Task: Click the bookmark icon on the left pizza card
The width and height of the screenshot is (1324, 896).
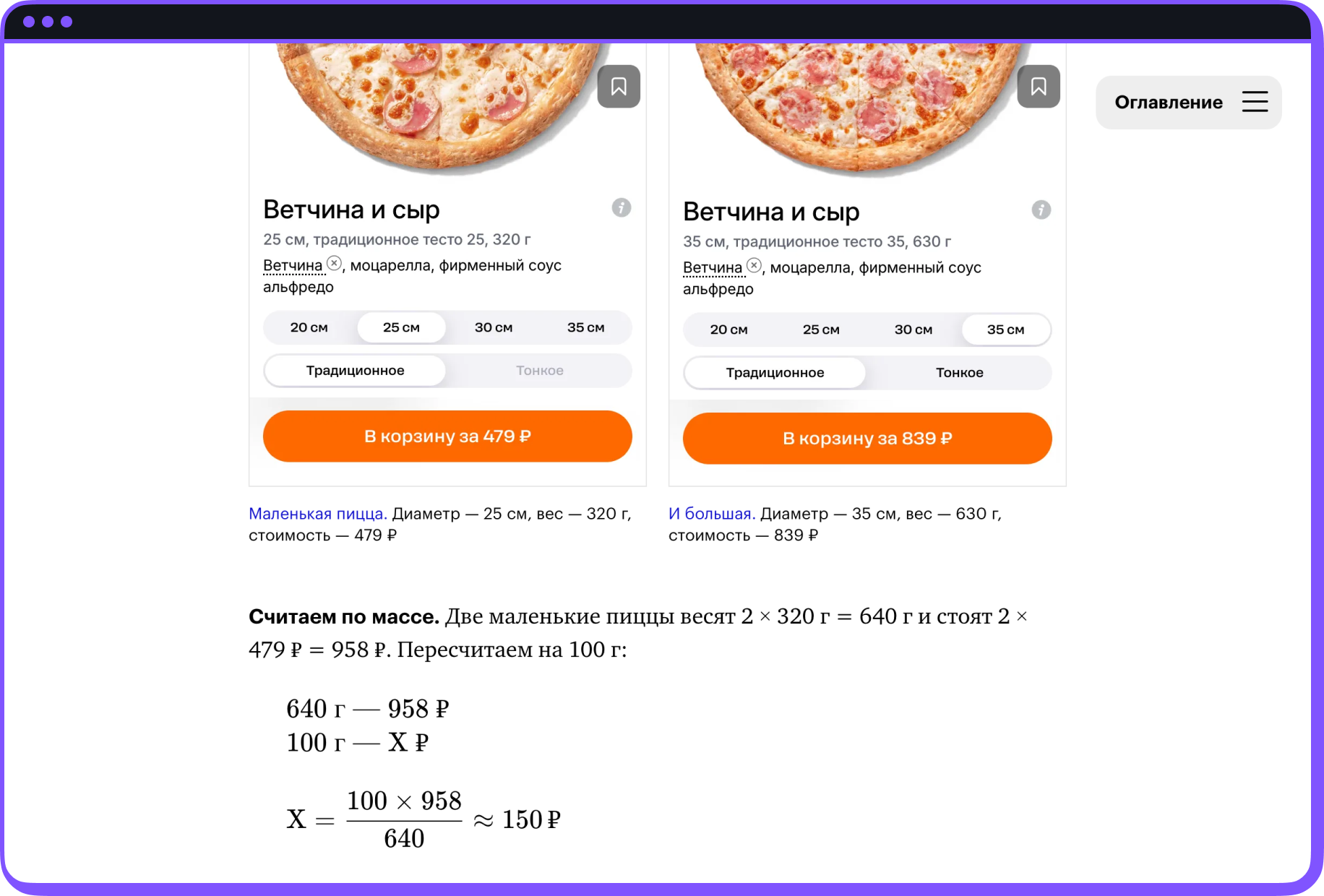Action: point(619,86)
